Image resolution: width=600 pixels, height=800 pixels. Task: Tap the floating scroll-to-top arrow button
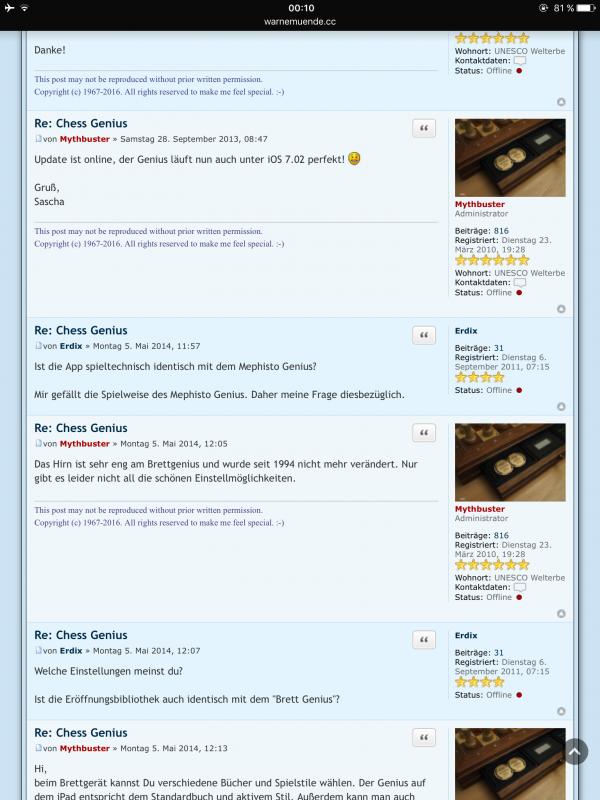[x=576, y=752]
